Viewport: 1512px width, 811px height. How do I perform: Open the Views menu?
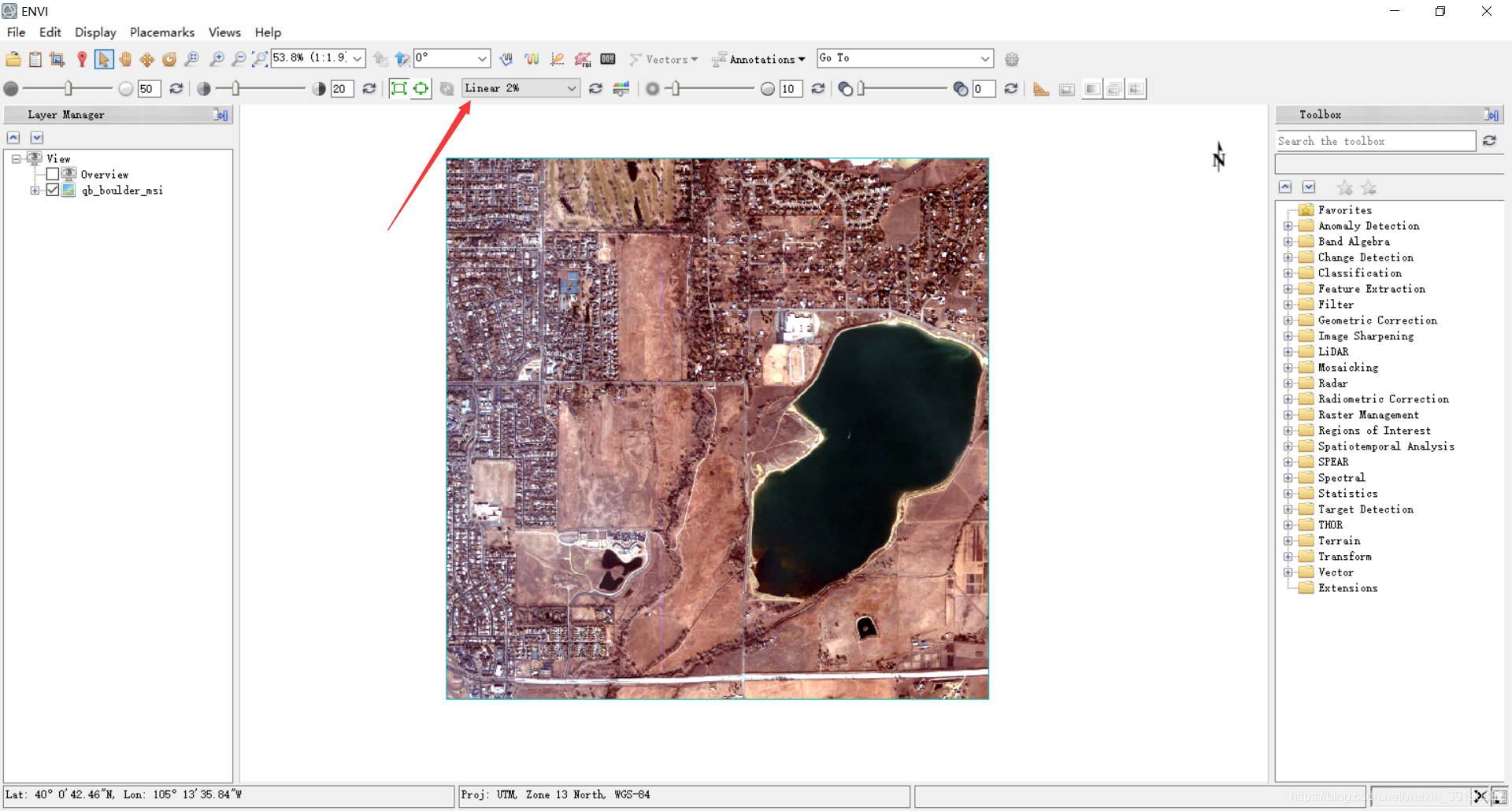tap(224, 32)
